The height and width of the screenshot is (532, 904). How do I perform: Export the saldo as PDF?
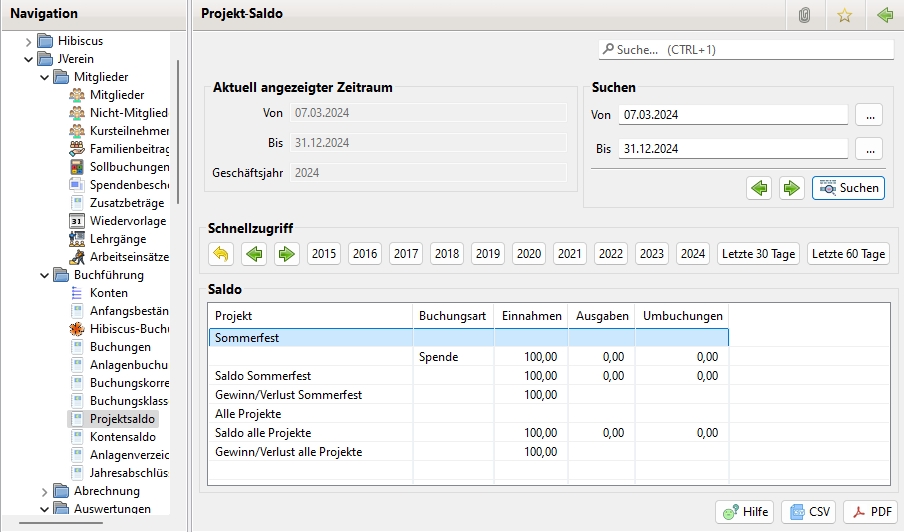[x=870, y=512]
